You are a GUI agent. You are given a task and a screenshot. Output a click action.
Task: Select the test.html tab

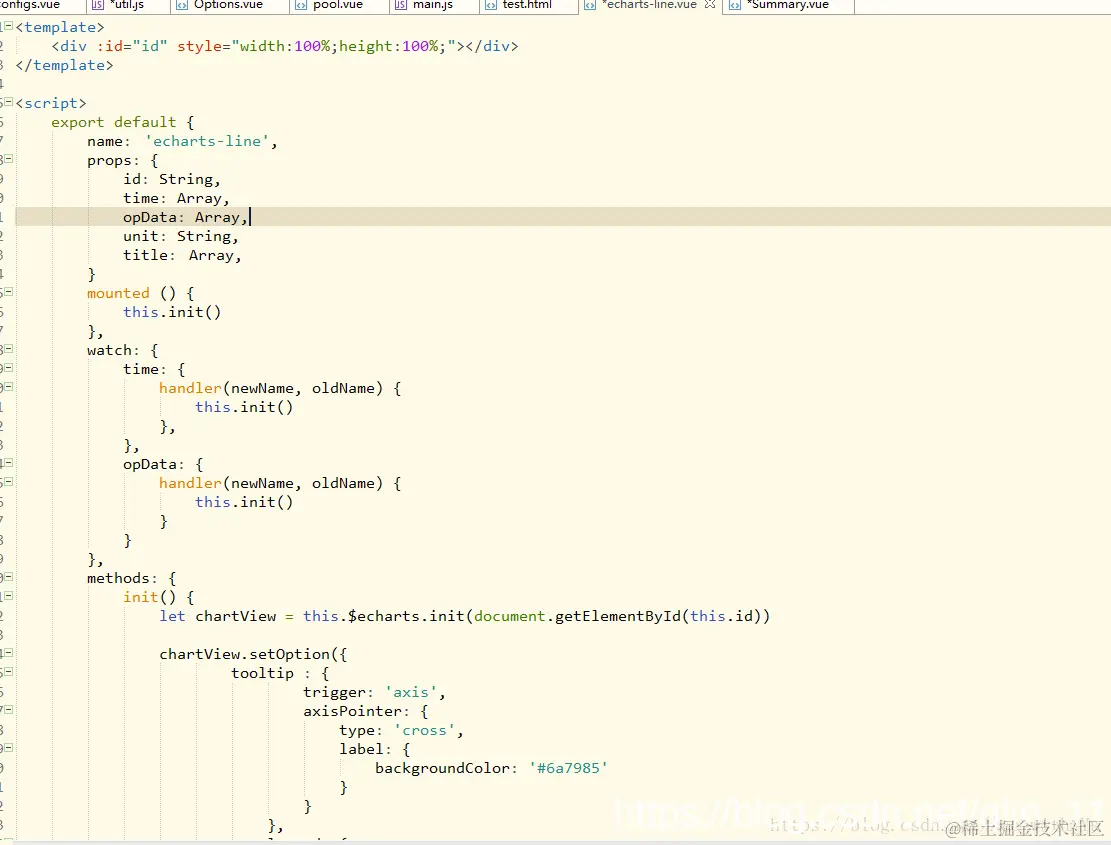[x=527, y=5]
